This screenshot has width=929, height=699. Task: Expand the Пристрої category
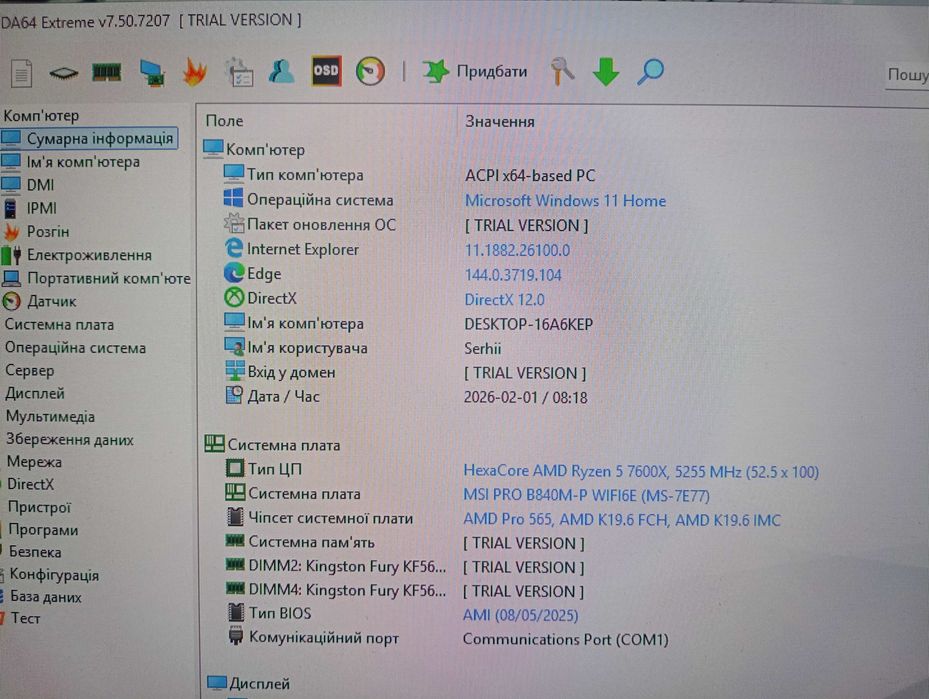point(39,507)
